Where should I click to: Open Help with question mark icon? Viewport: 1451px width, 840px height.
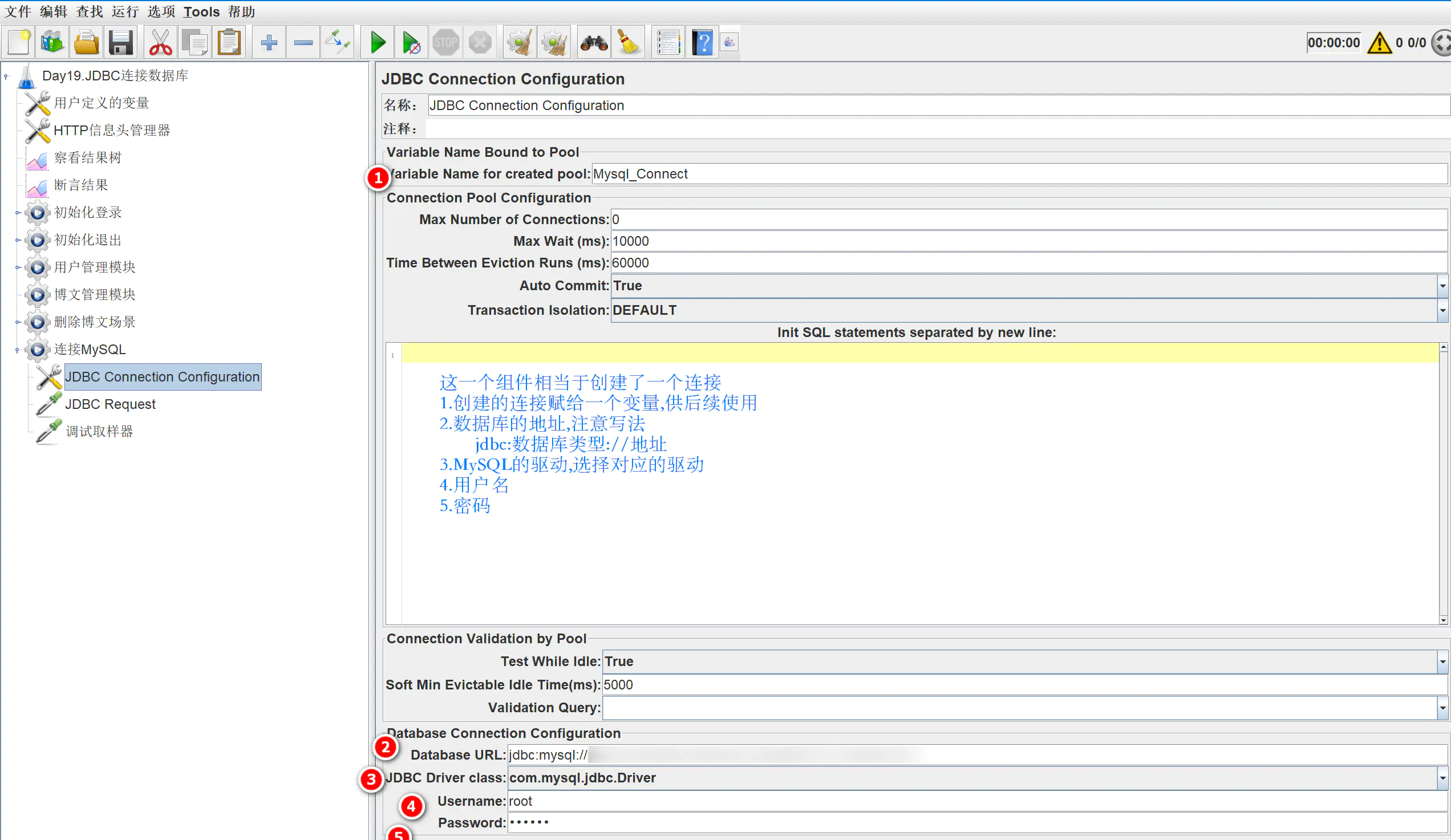pyautogui.click(x=703, y=43)
